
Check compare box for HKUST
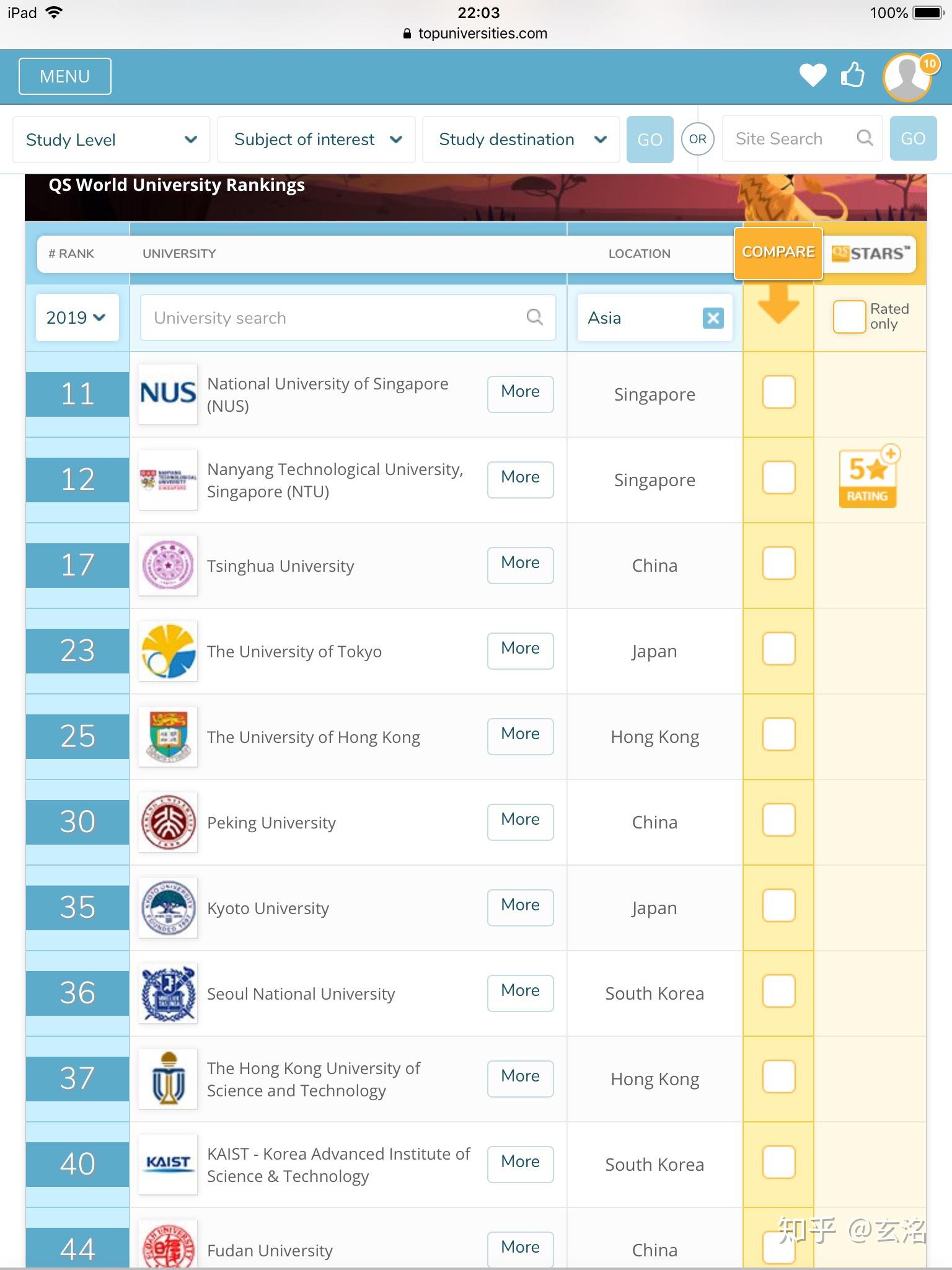[x=778, y=1077]
